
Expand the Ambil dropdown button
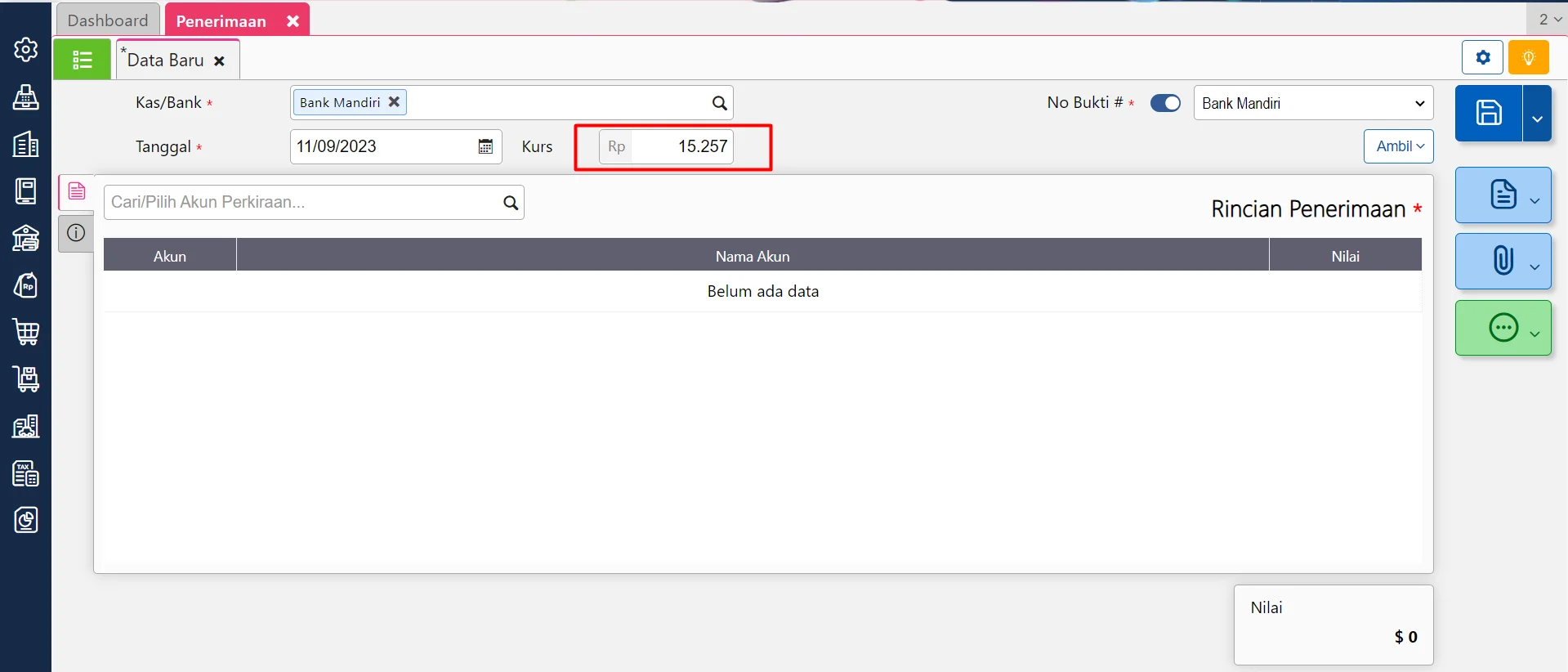(1398, 146)
